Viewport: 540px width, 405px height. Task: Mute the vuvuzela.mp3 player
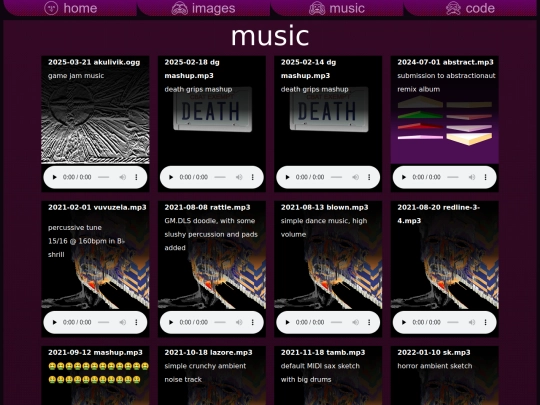tap(123, 322)
